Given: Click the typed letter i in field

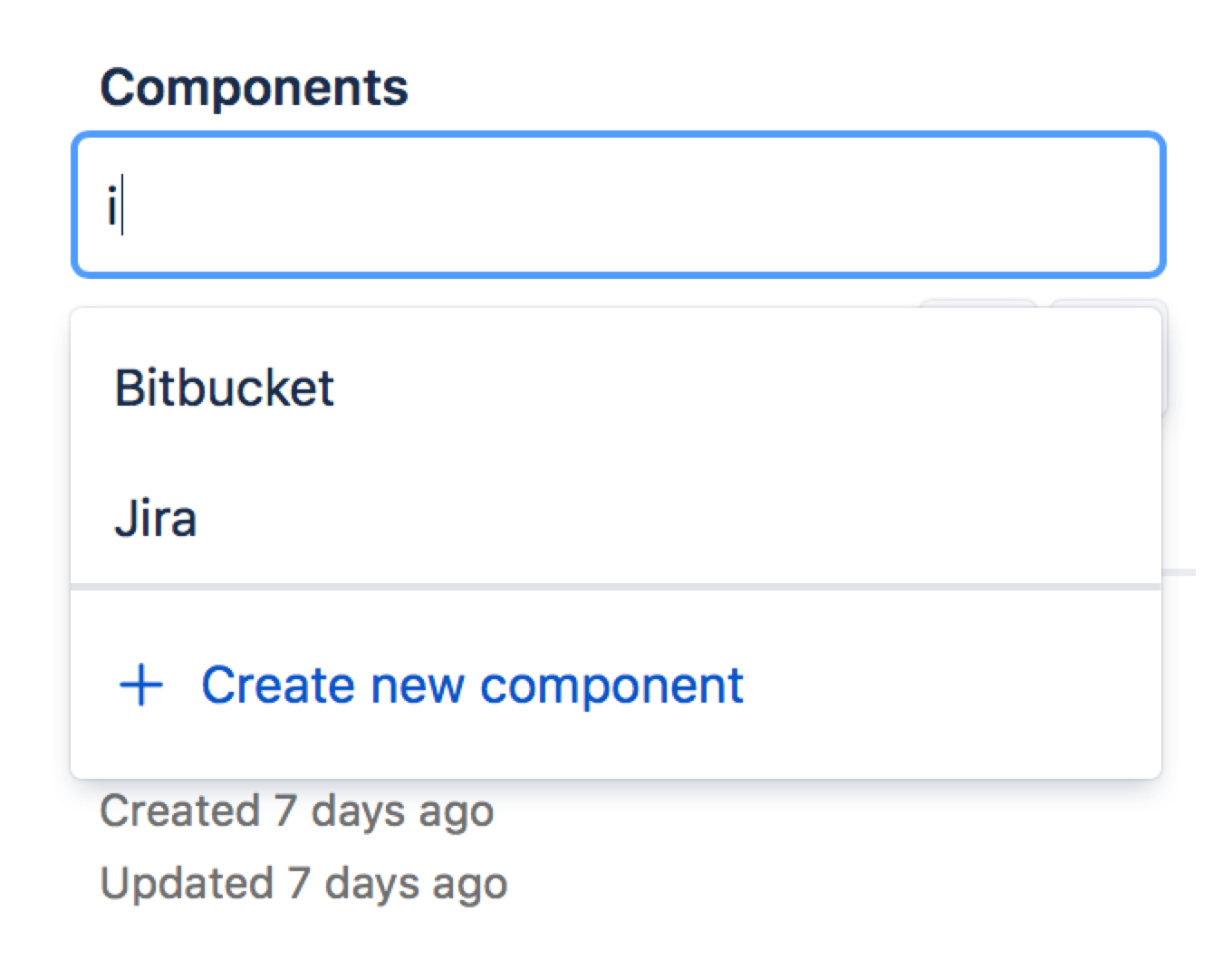Looking at the screenshot, I should click(111, 206).
